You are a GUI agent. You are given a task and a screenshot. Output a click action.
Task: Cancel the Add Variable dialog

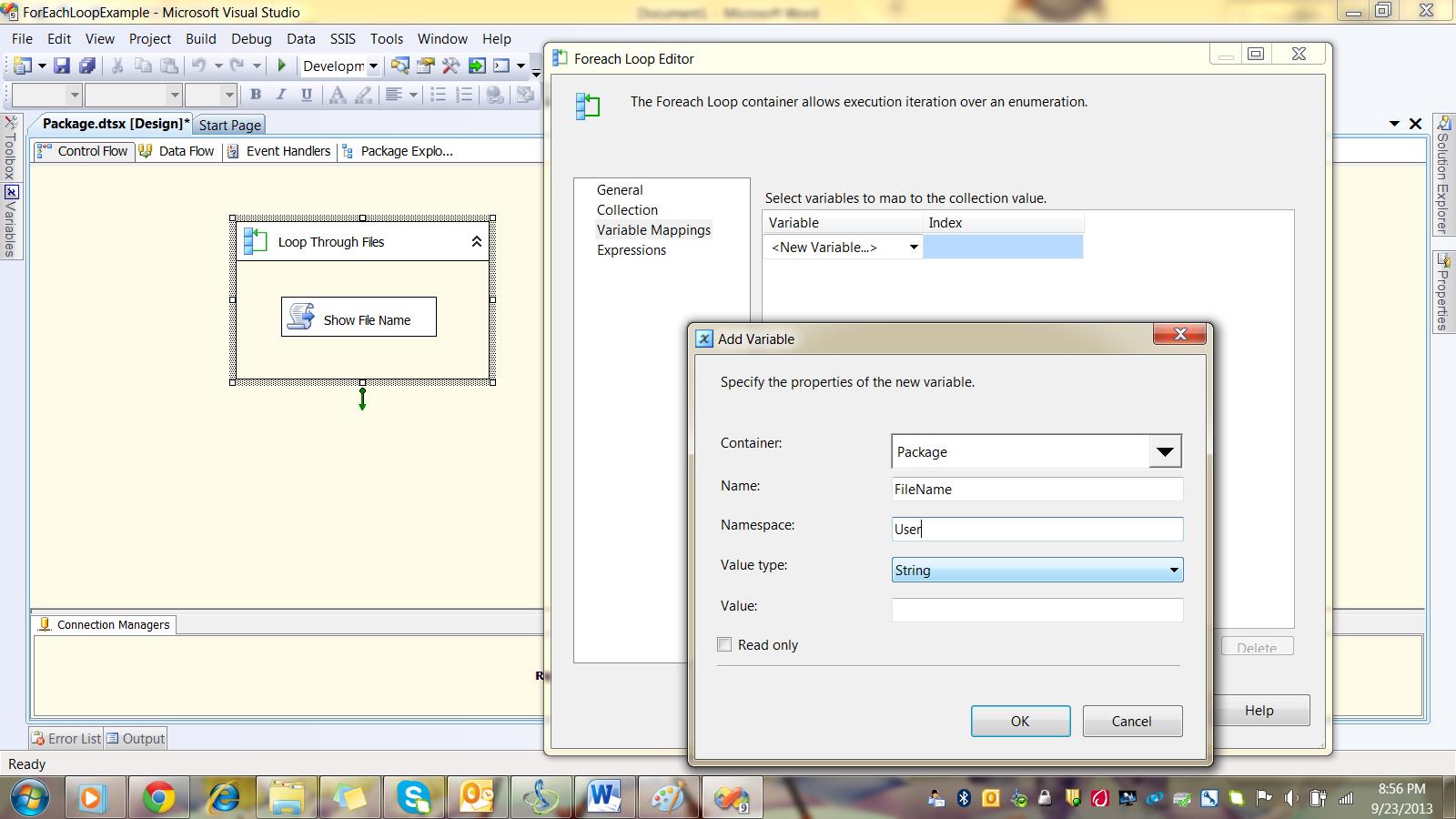click(x=1131, y=722)
